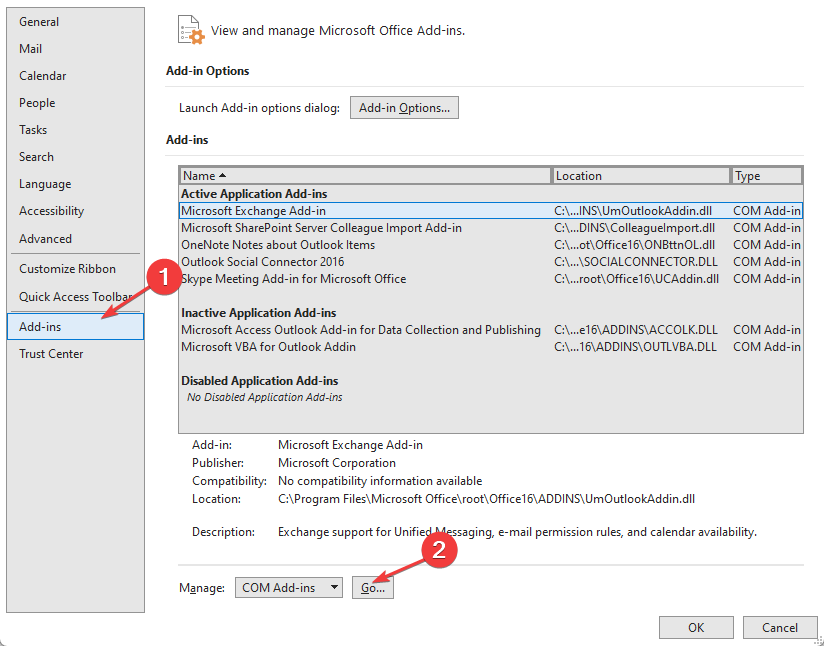Click 'No compatibility information available' text
824x646 pixels.
380,481
